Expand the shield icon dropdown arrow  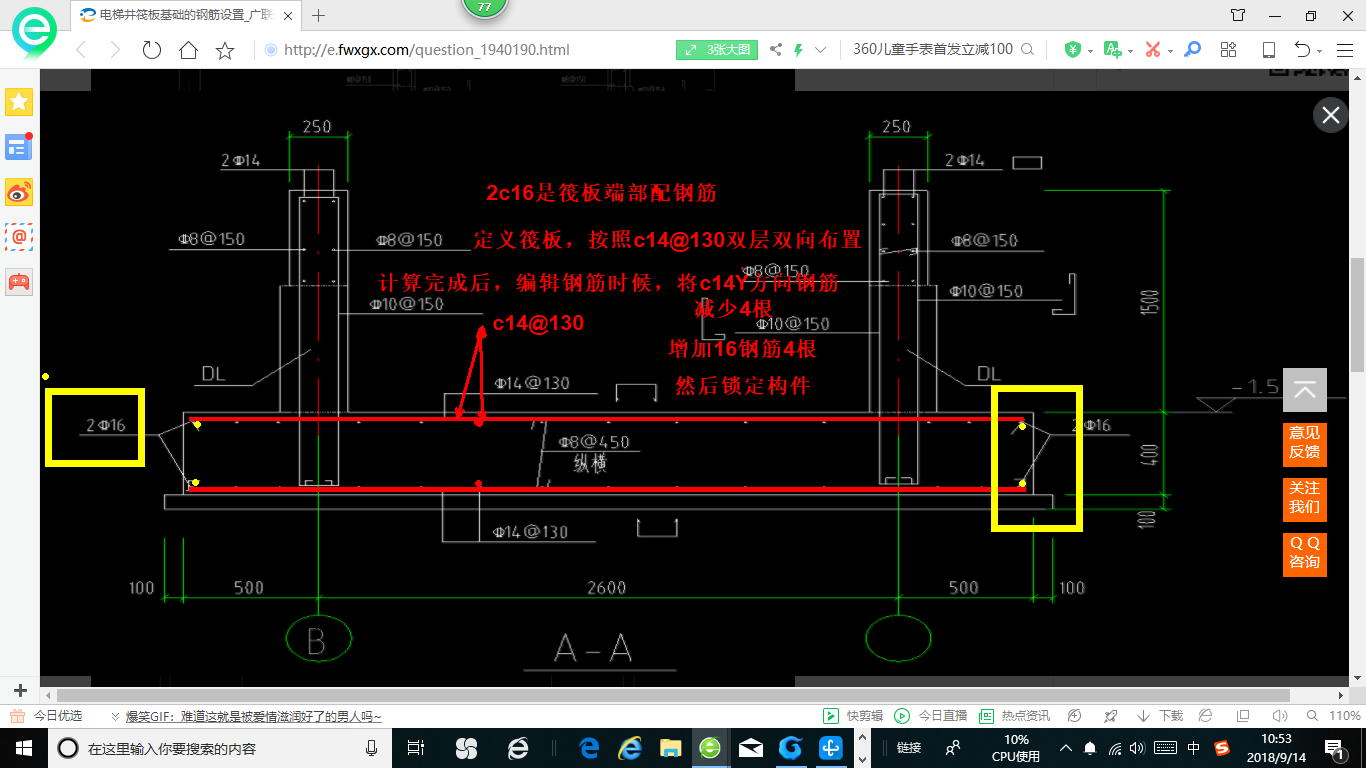click(x=1089, y=51)
